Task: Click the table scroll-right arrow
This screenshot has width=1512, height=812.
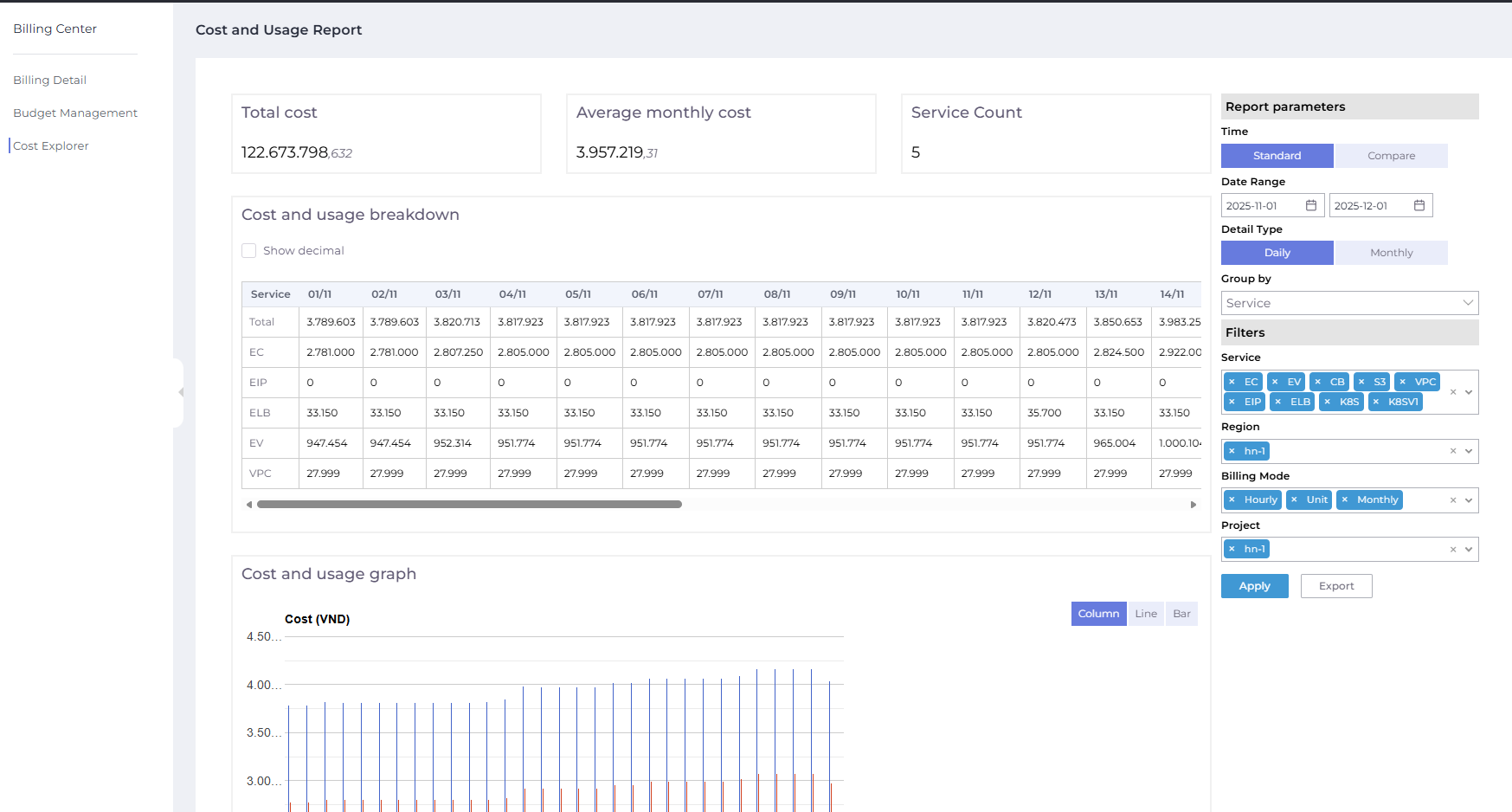Action: point(1194,505)
